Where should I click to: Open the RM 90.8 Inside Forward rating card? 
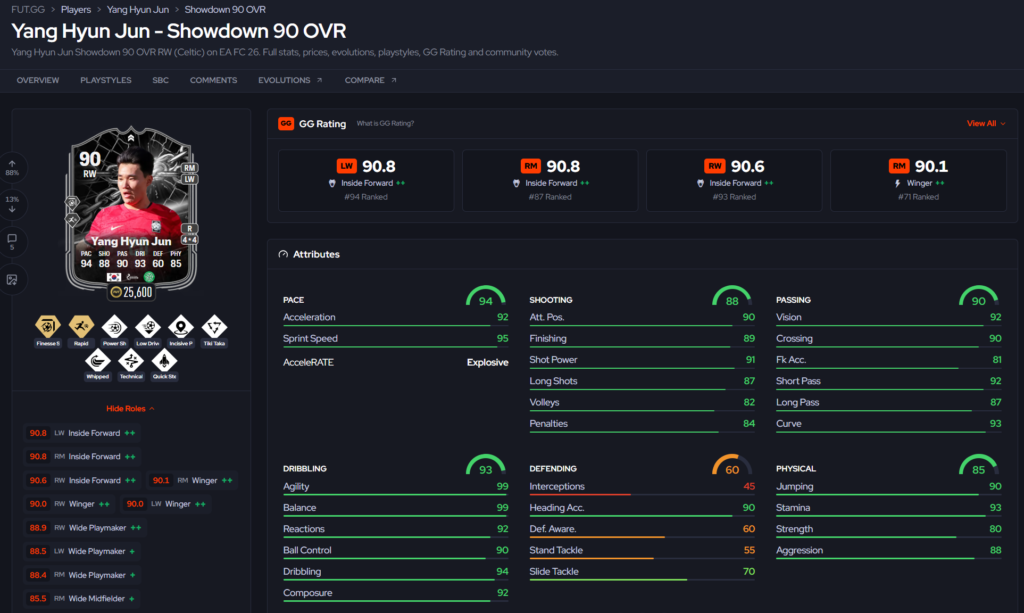pos(550,180)
